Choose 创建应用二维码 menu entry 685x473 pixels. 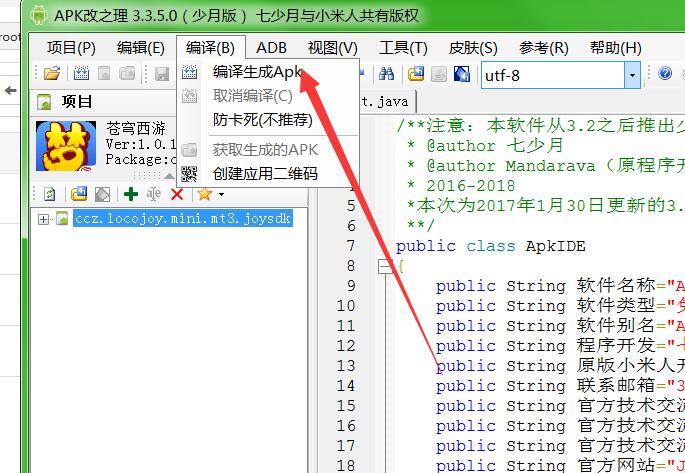[265, 174]
